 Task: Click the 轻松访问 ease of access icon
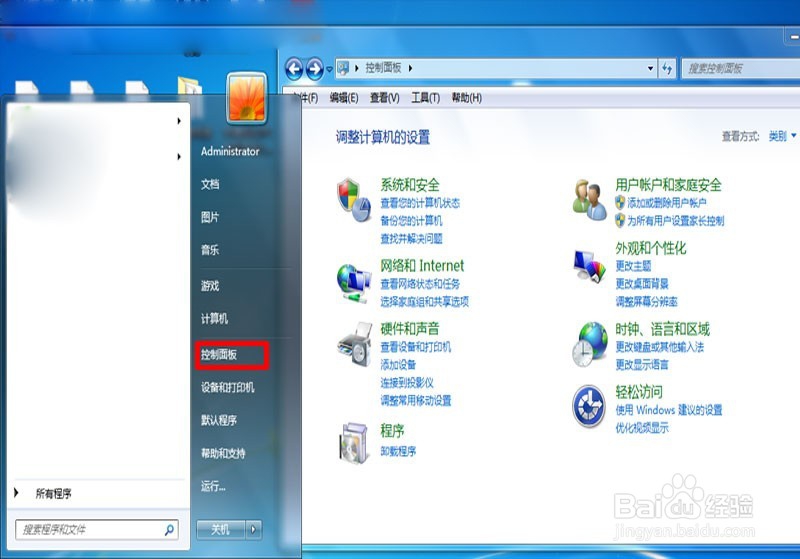(x=589, y=406)
